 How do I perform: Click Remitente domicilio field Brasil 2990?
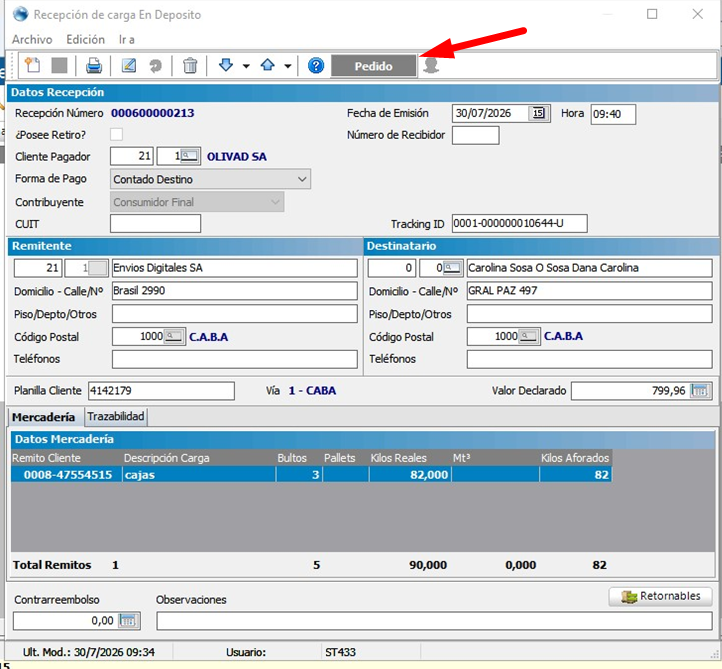235,291
